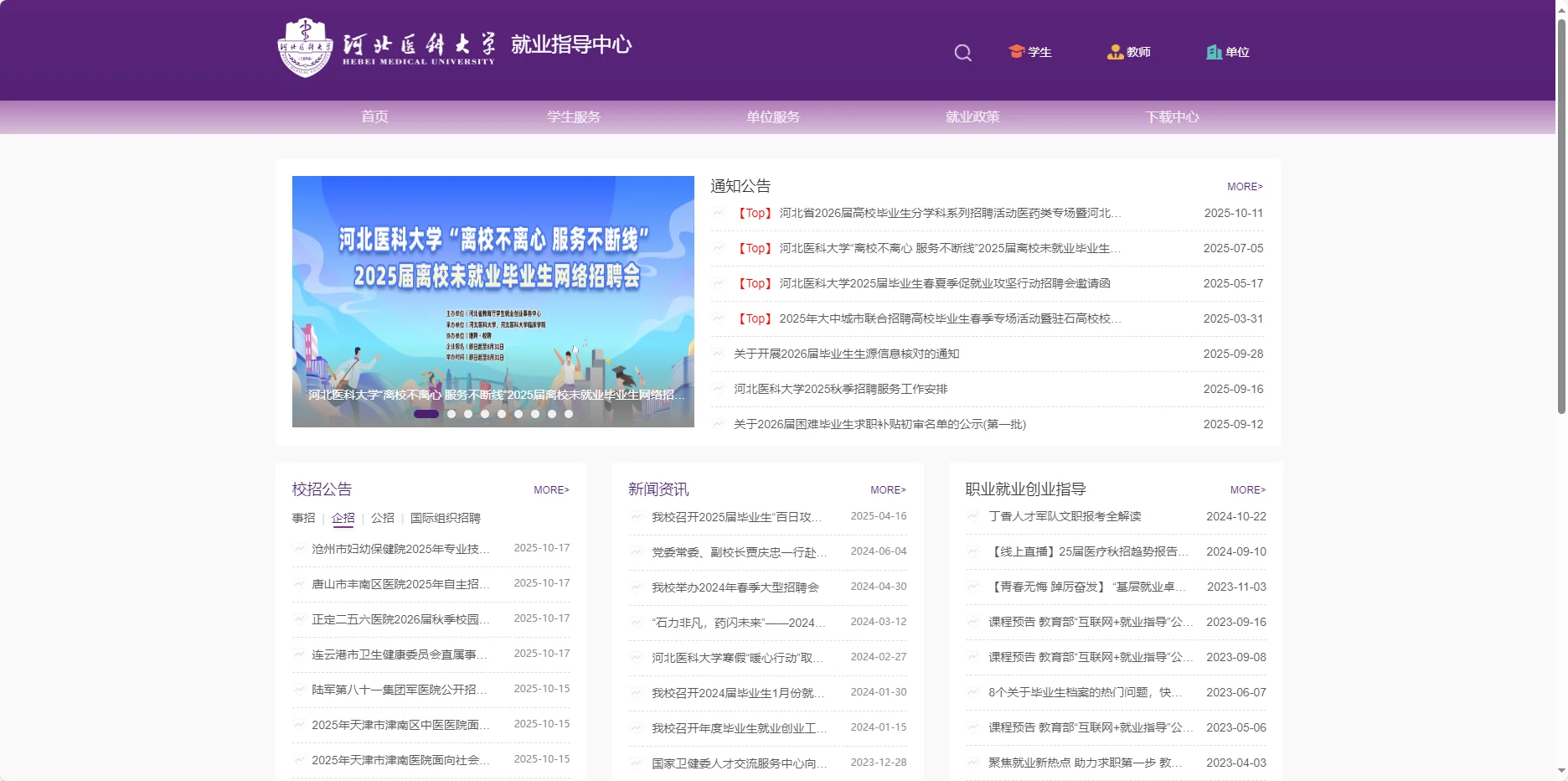
Task: Open 关于开展2026届毕业生生源信息核对的通知
Action: [x=847, y=354]
